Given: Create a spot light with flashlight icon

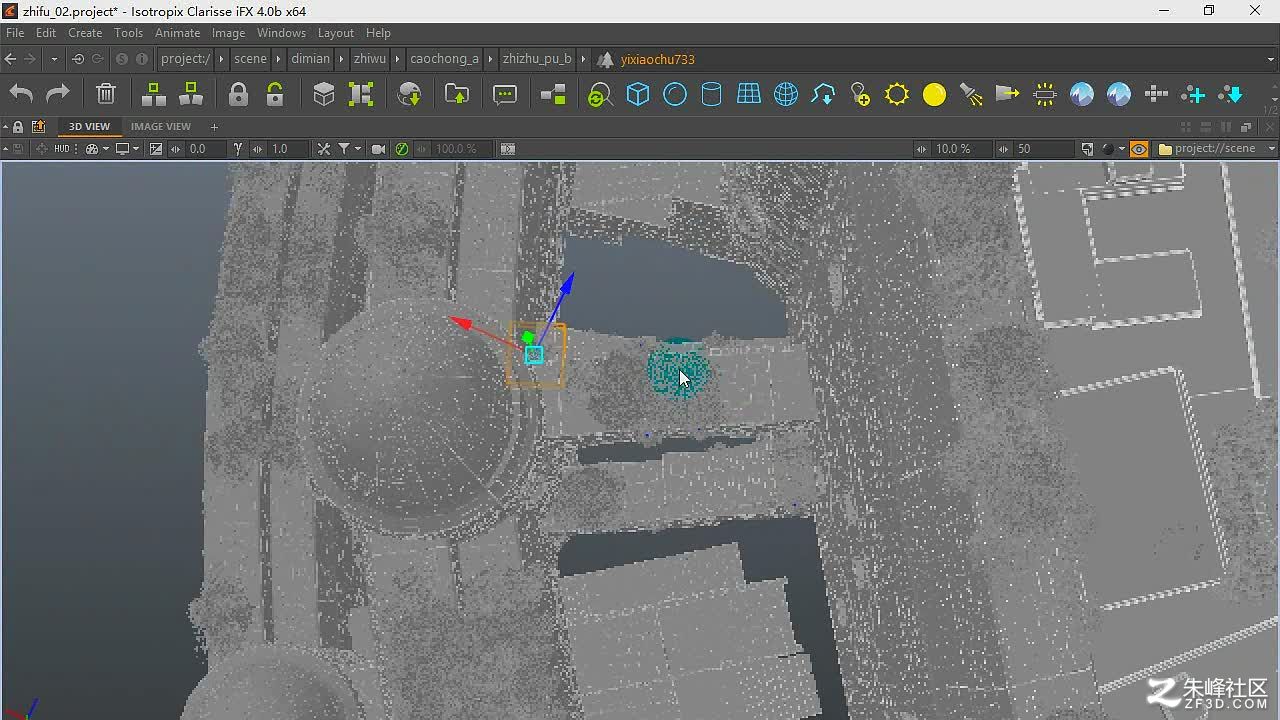Looking at the screenshot, I should click(x=971, y=94).
